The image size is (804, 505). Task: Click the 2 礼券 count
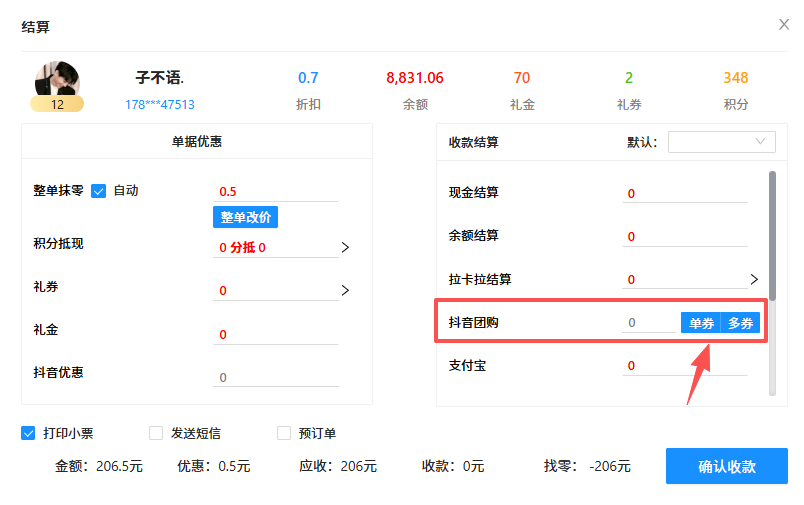[x=629, y=78]
